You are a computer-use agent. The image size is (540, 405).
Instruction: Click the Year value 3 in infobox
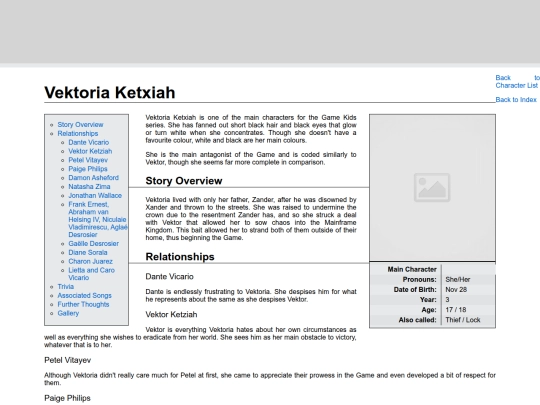(447, 300)
